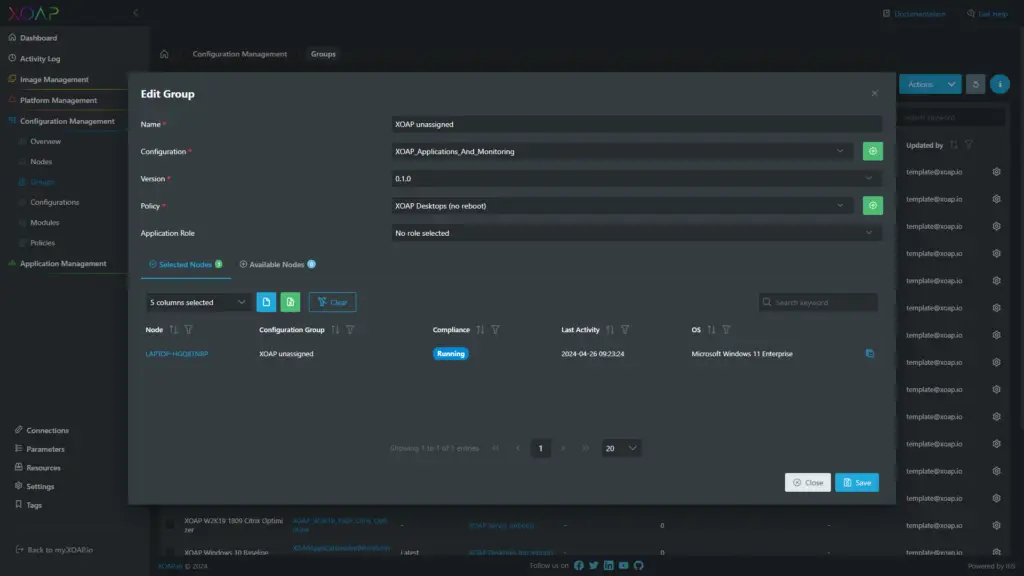Viewport: 1024px width, 576px height.
Task: Open XOAP Twitter page in footer
Action: [594, 566]
